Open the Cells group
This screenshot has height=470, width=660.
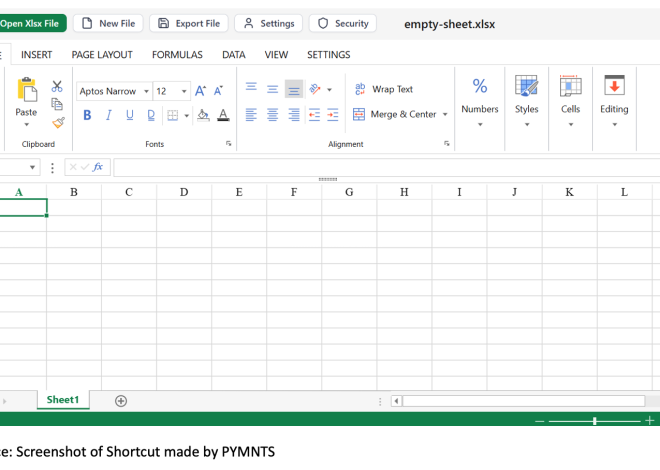pyautogui.click(x=570, y=102)
